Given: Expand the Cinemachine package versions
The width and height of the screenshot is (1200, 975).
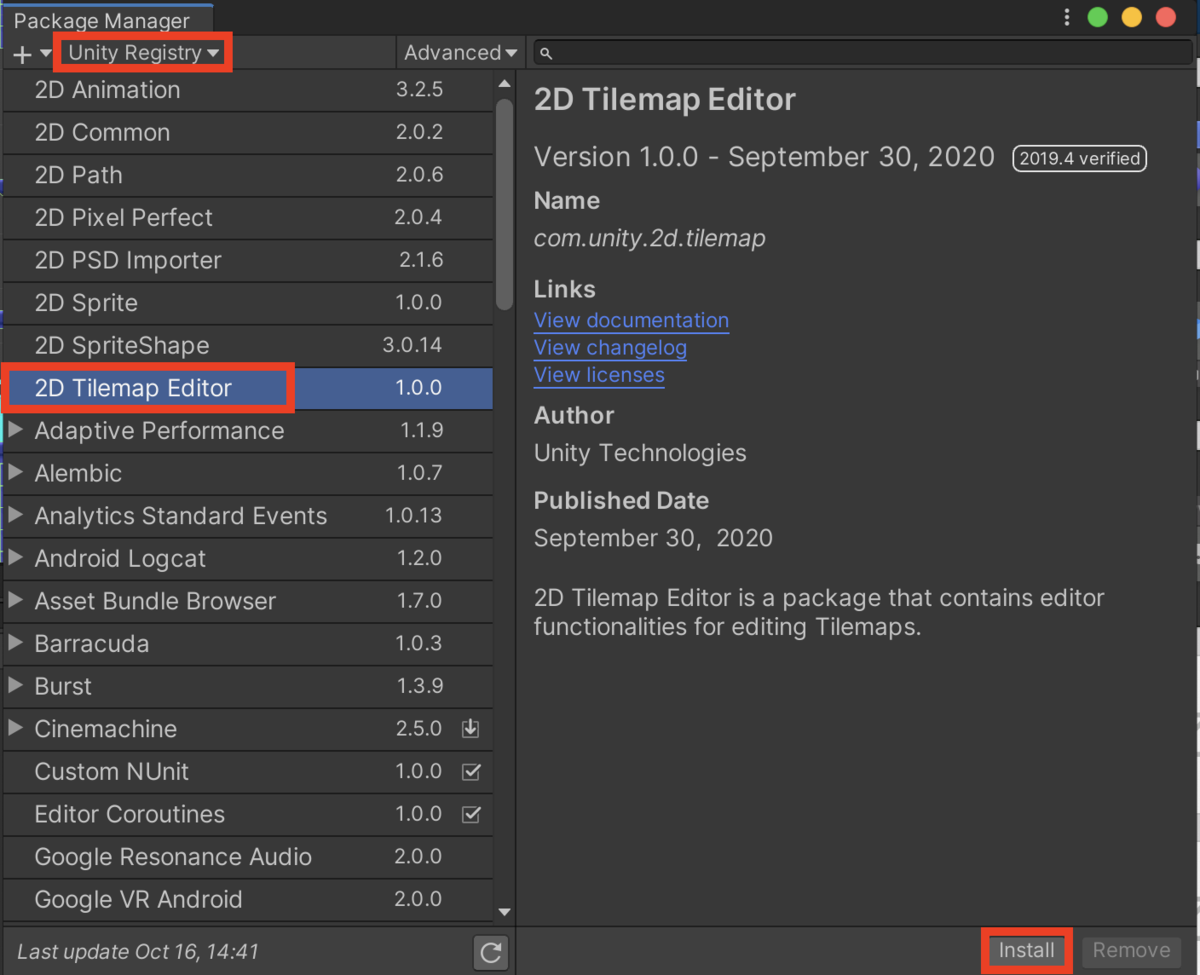Looking at the screenshot, I should coord(15,729).
